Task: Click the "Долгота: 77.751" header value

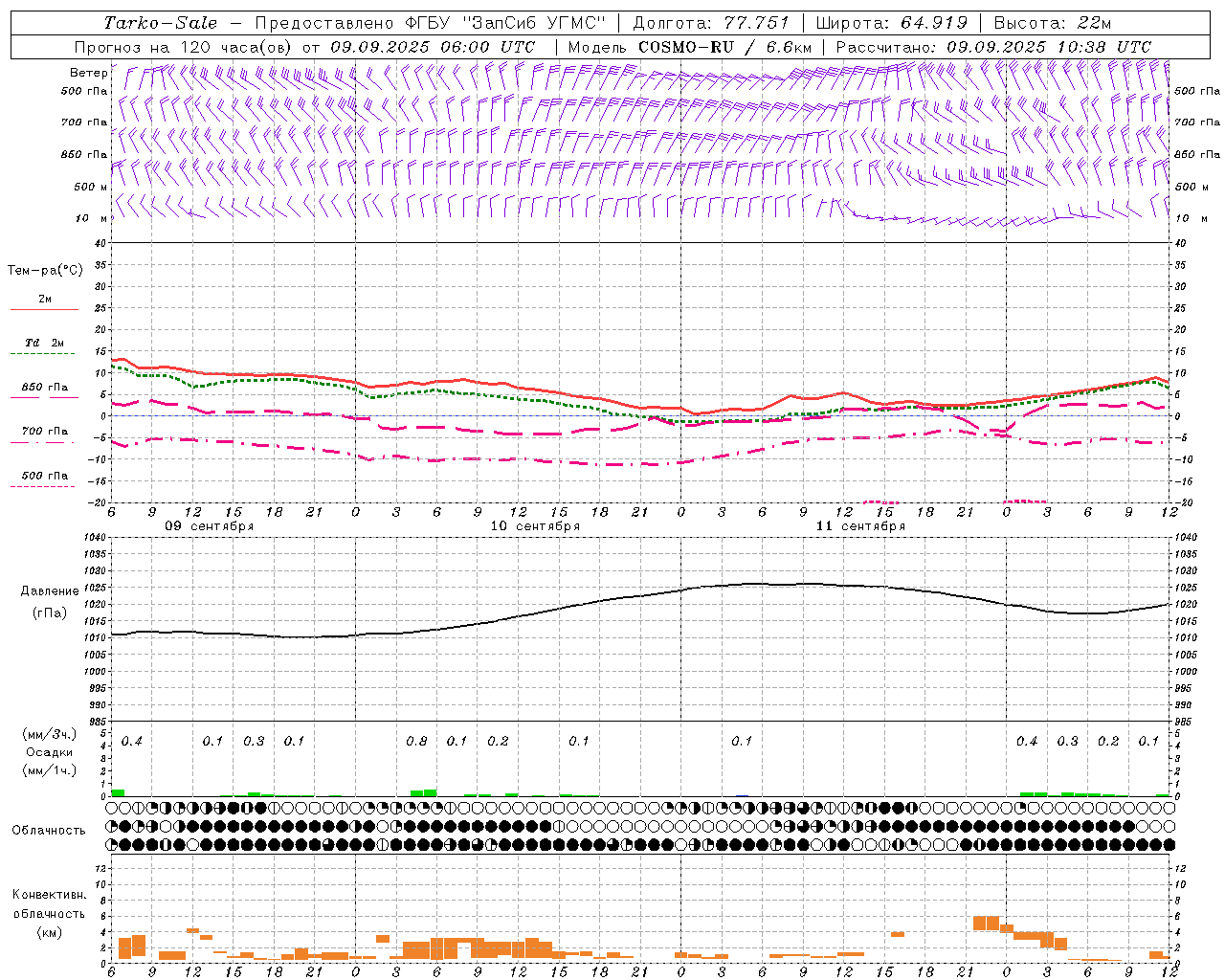Action: click(711, 23)
